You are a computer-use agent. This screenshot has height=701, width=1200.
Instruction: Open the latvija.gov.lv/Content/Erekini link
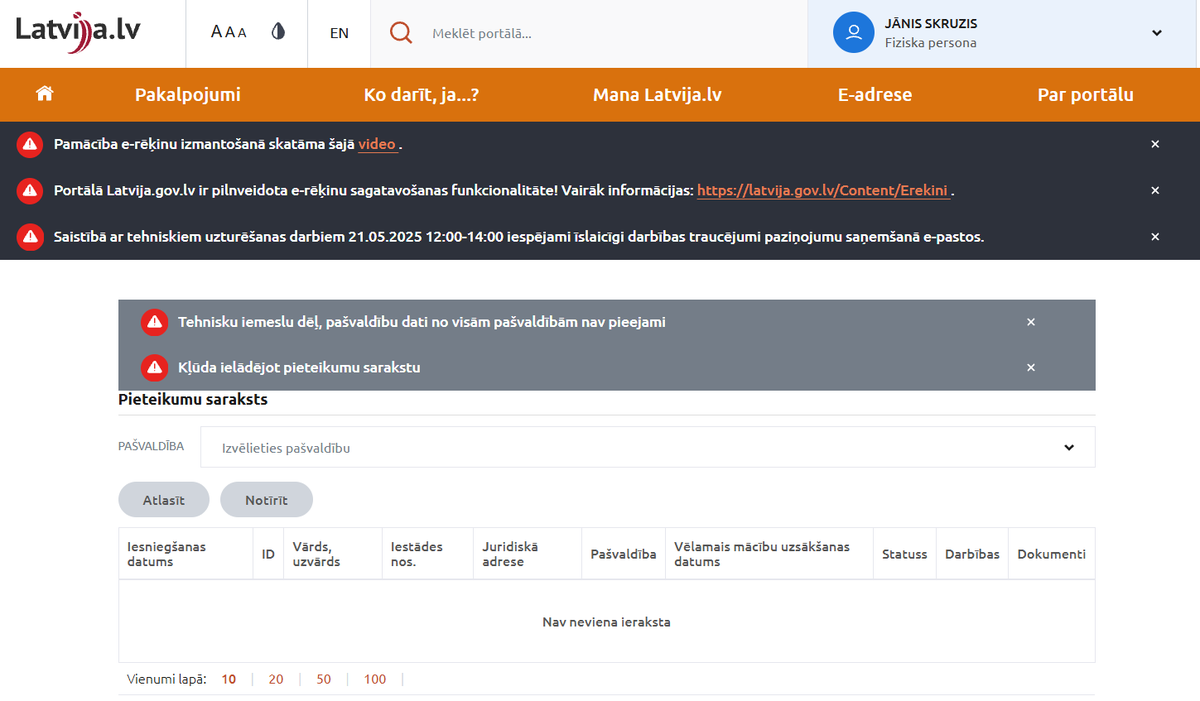pos(823,190)
